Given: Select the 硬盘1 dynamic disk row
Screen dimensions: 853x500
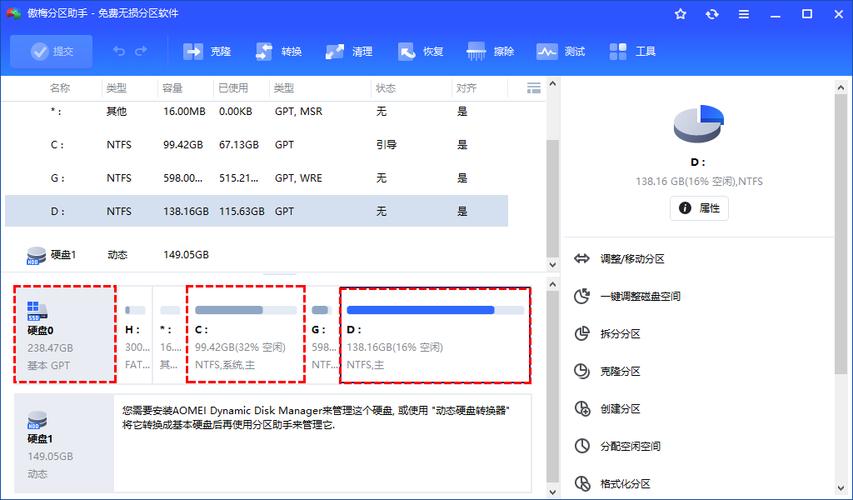Looking at the screenshot, I should [256, 255].
